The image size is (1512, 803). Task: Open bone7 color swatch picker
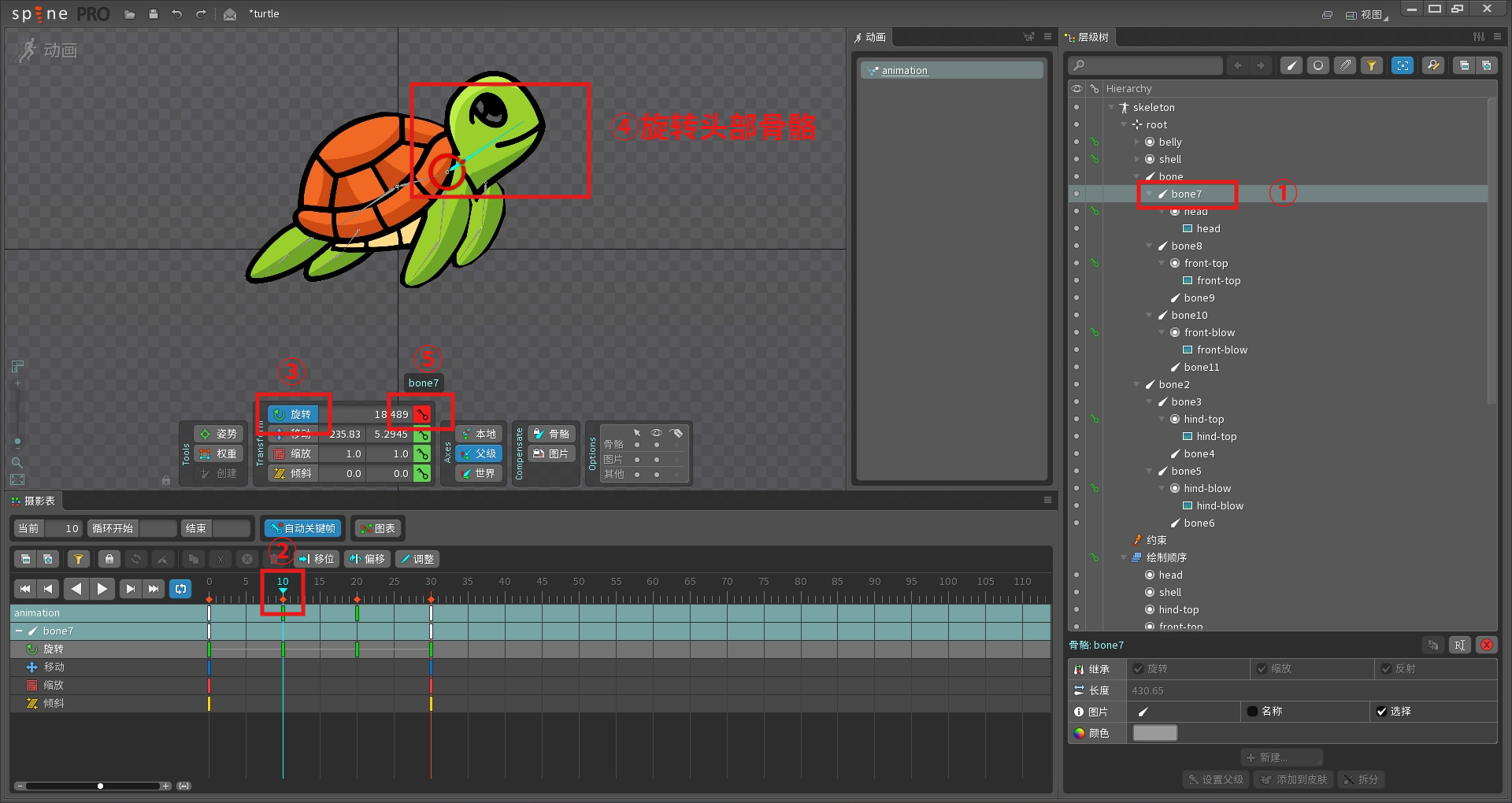coord(1154,733)
